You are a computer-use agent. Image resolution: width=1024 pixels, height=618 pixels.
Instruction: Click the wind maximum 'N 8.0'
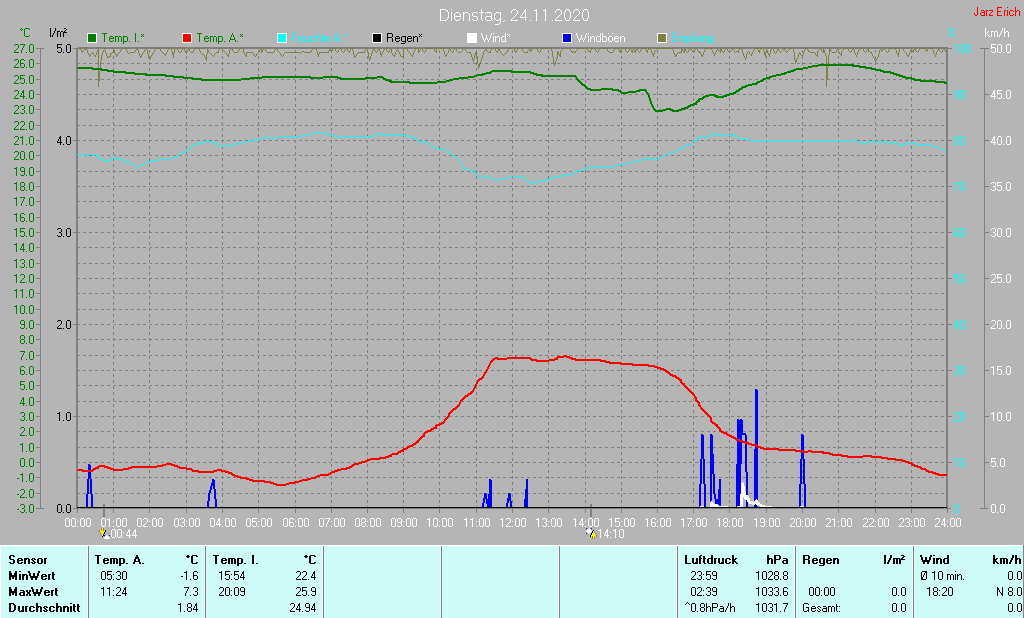pos(1008,592)
